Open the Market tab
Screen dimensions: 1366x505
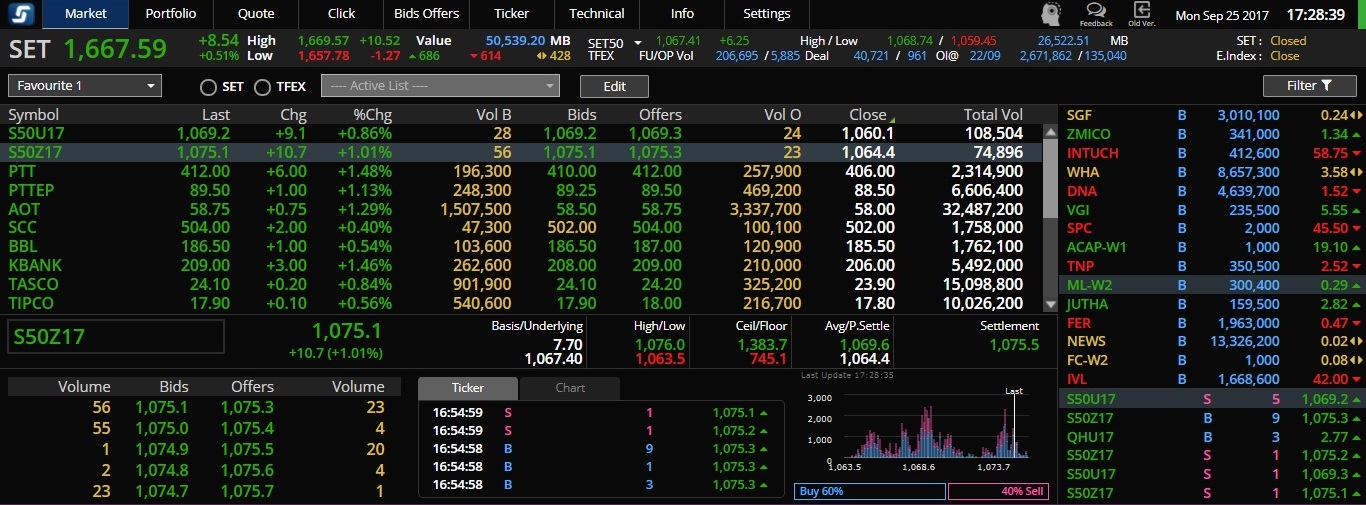pyautogui.click(x=86, y=14)
